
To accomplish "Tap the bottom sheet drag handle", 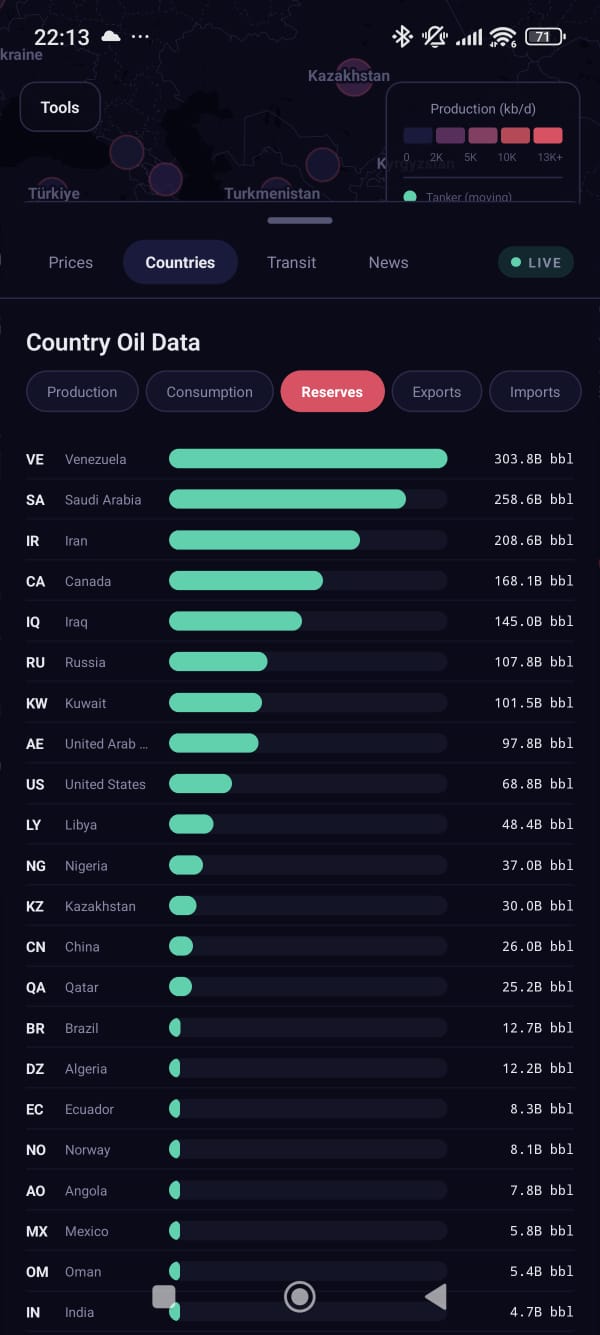I will (x=300, y=220).
